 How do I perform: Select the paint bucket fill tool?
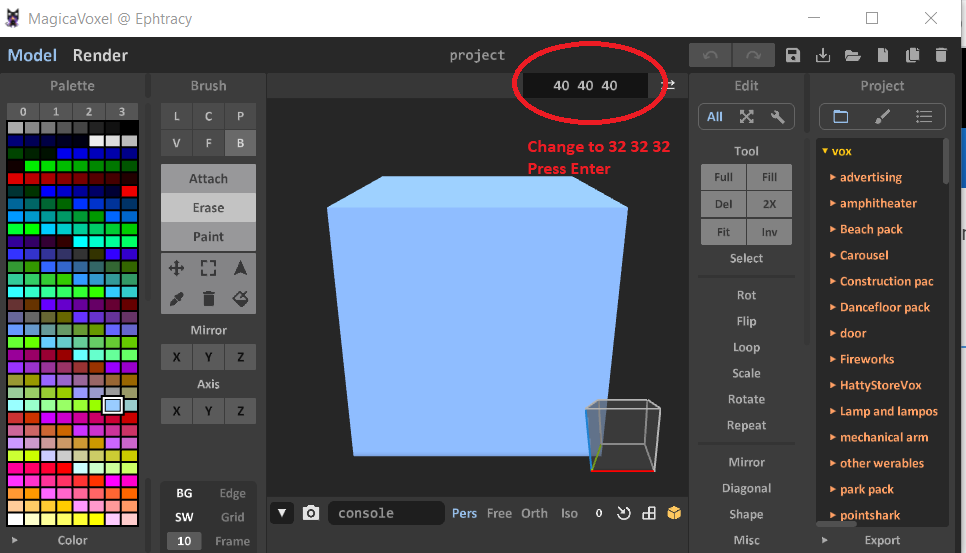240,298
